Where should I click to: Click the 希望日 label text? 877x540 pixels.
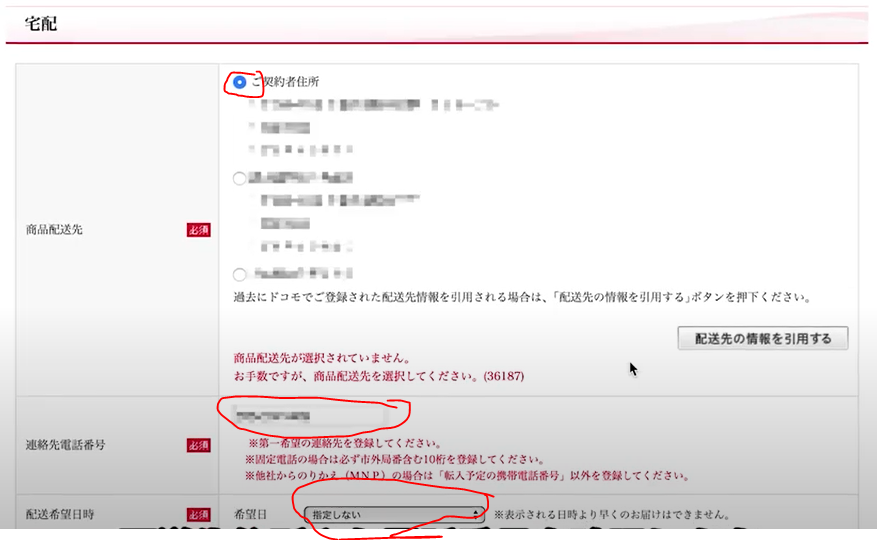(x=251, y=514)
